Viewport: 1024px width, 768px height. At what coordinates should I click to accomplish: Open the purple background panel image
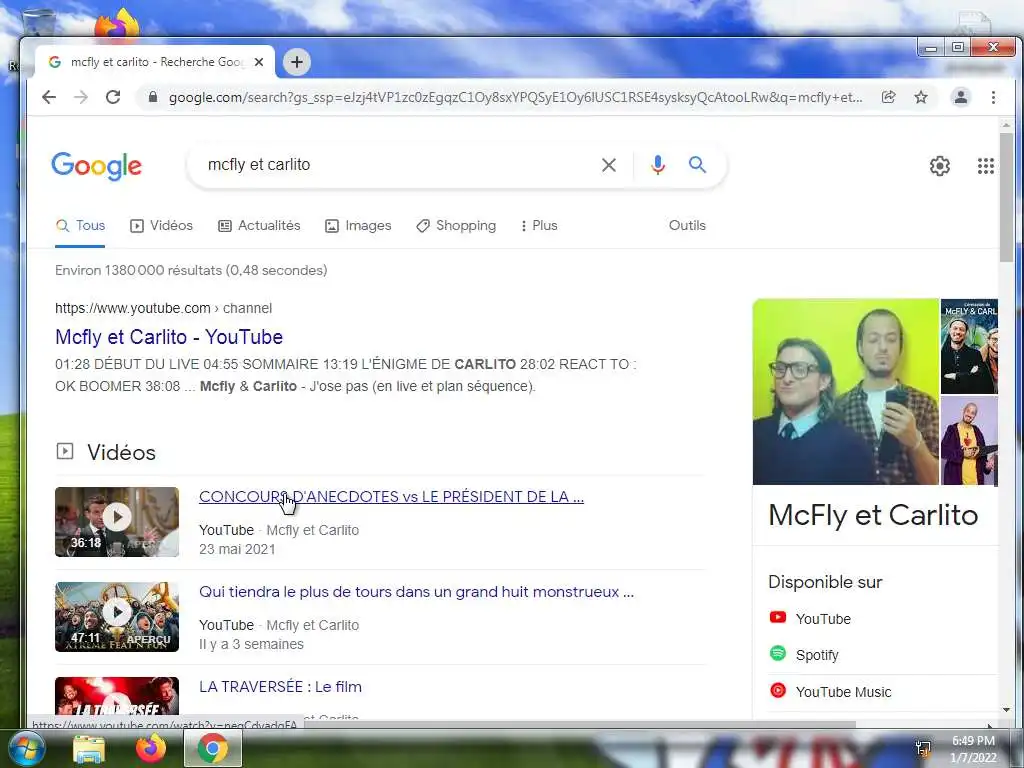[x=969, y=441]
